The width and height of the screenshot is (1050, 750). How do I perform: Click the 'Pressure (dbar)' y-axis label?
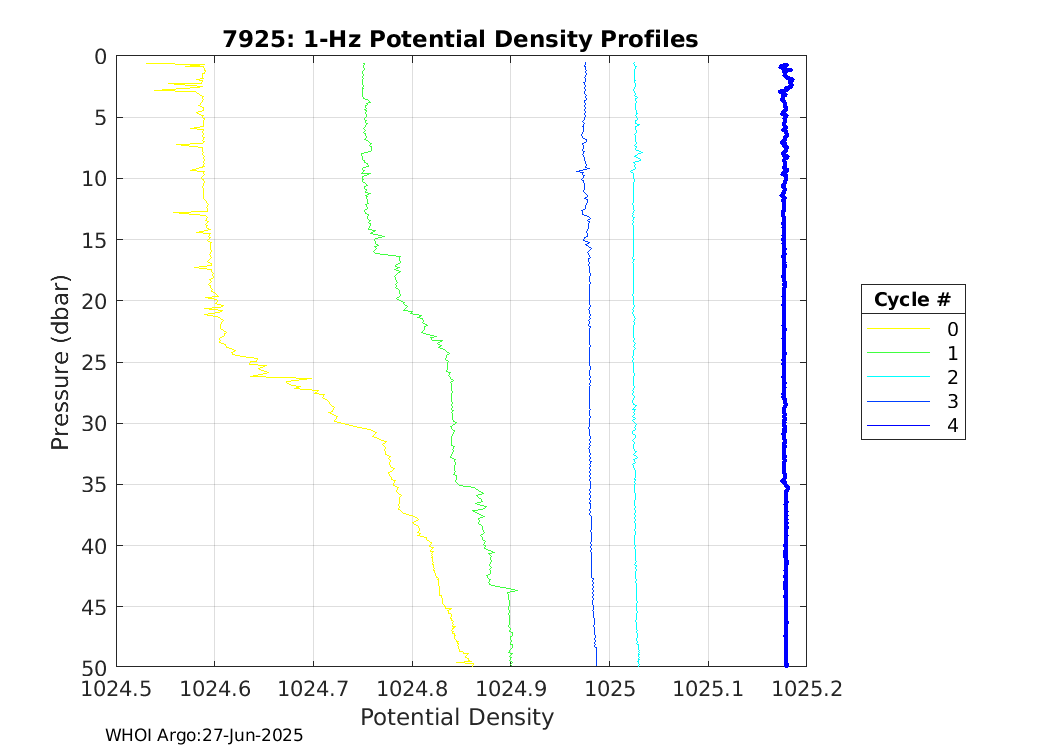pyautogui.click(x=60, y=362)
